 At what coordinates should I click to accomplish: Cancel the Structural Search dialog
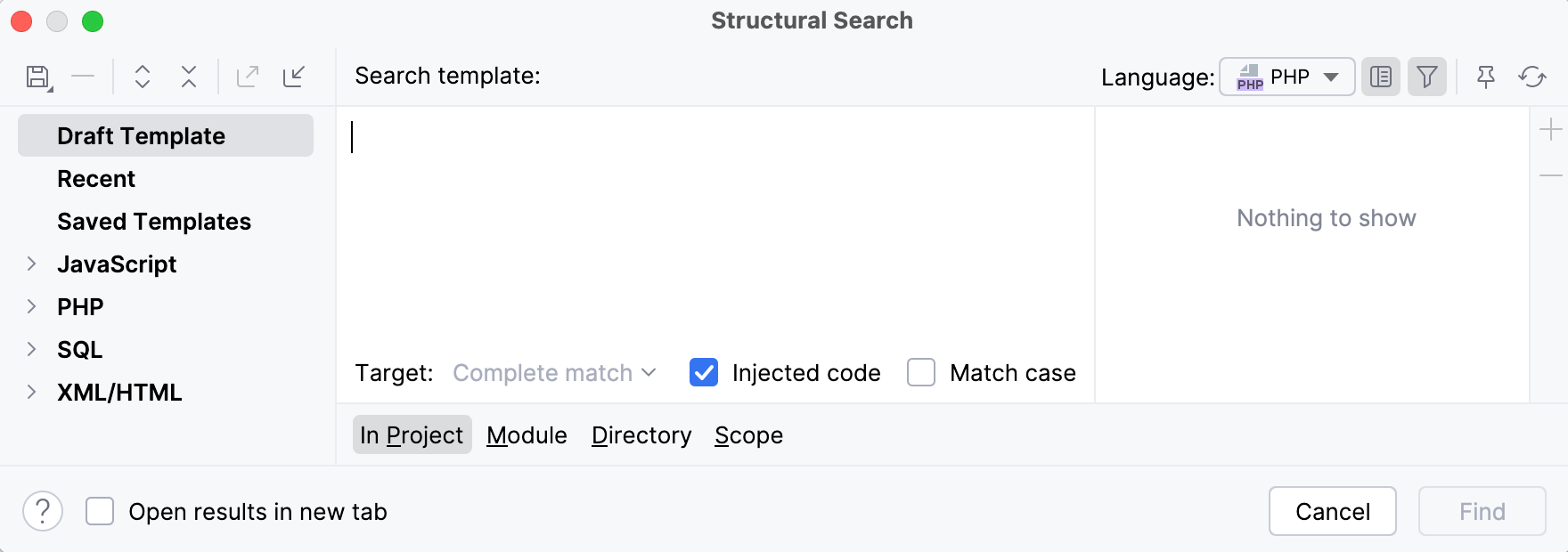coord(1332,511)
